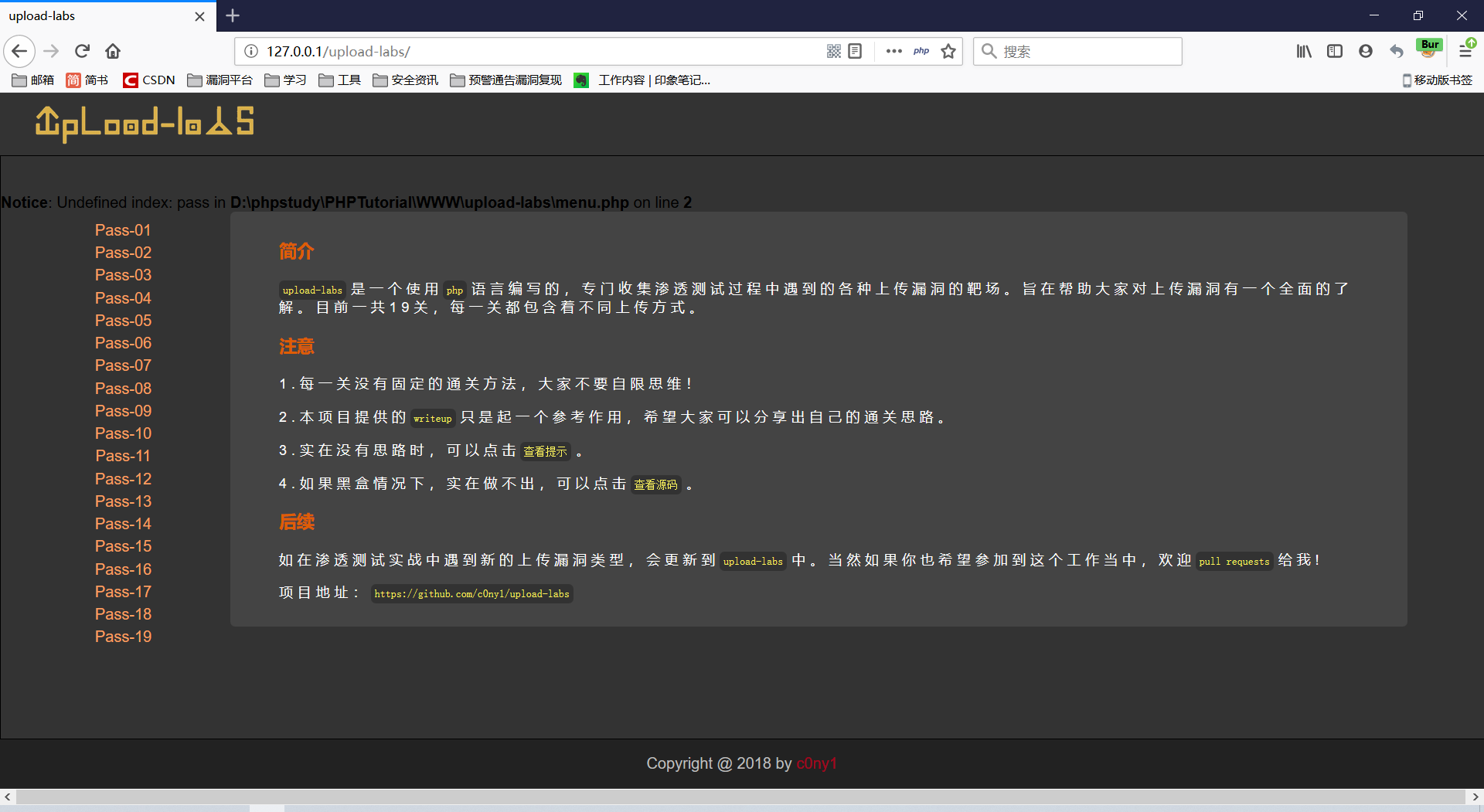The height and width of the screenshot is (812, 1484).
Task: Reload the current page
Action: pos(83,52)
